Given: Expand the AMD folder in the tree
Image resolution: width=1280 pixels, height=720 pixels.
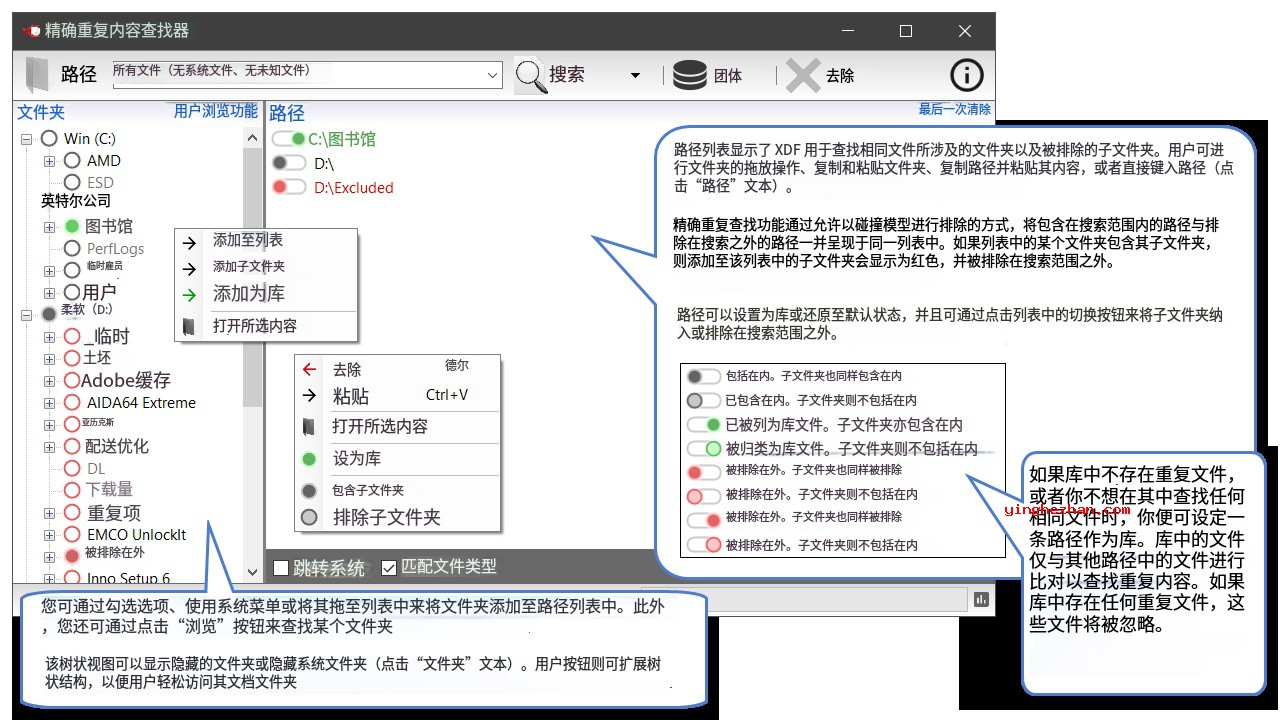Looking at the screenshot, I should tap(49, 160).
